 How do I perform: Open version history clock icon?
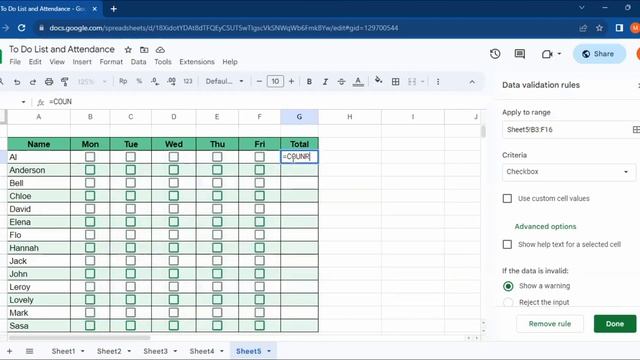pyautogui.click(x=495, y=53)
